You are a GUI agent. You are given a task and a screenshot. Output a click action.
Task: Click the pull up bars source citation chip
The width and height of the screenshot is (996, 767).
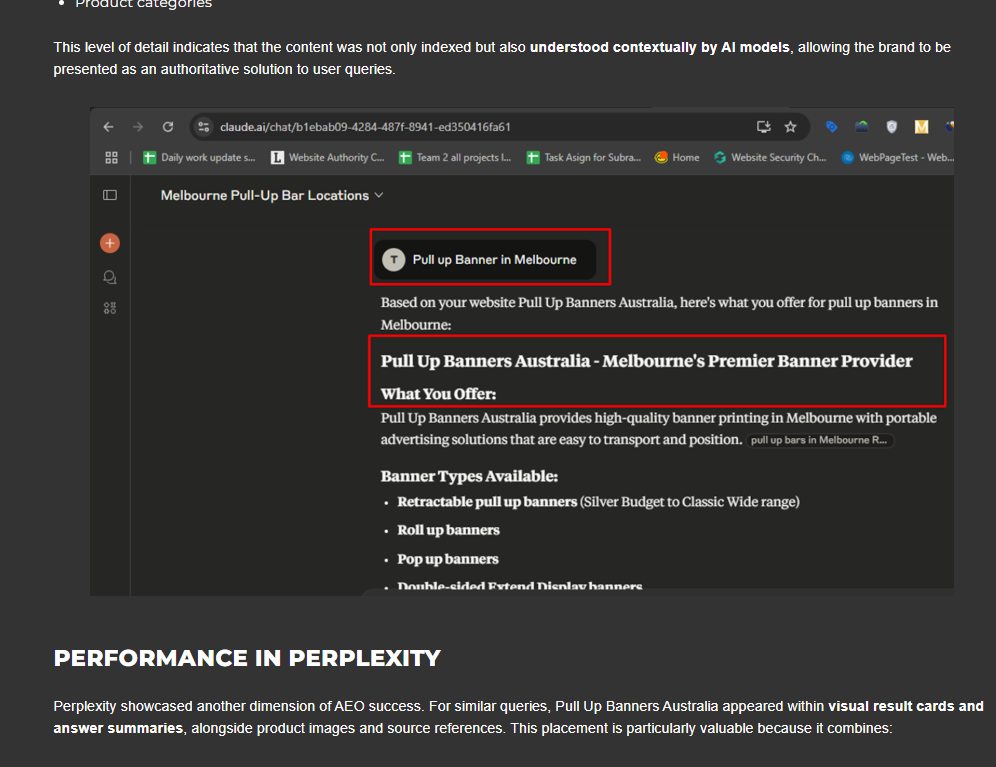click(x=819, y=440)
